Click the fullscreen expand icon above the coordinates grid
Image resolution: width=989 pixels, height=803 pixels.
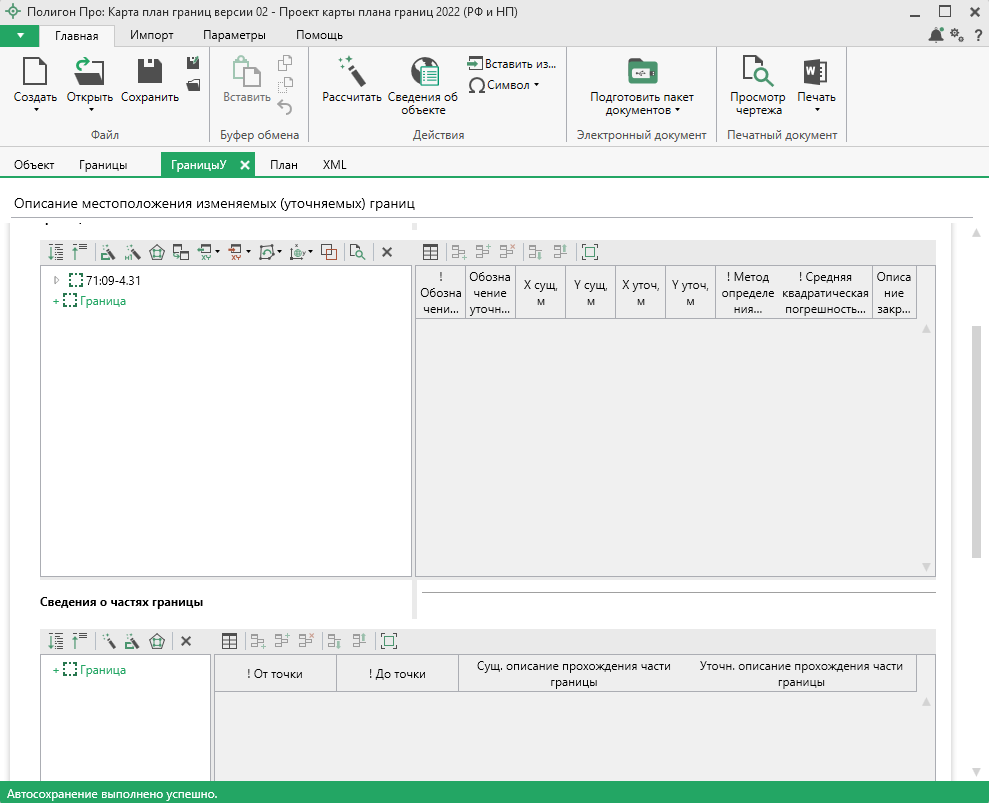pyautogui.click(x=589, y=252)
